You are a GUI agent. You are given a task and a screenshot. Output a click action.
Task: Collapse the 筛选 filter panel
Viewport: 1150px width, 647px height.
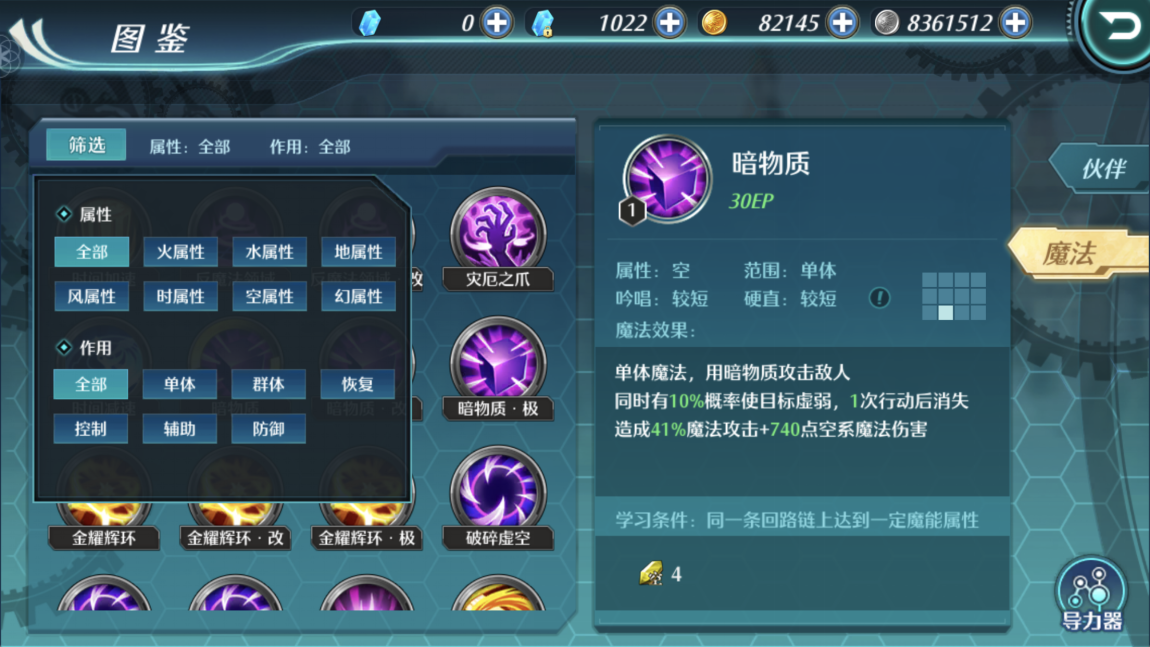87,145
